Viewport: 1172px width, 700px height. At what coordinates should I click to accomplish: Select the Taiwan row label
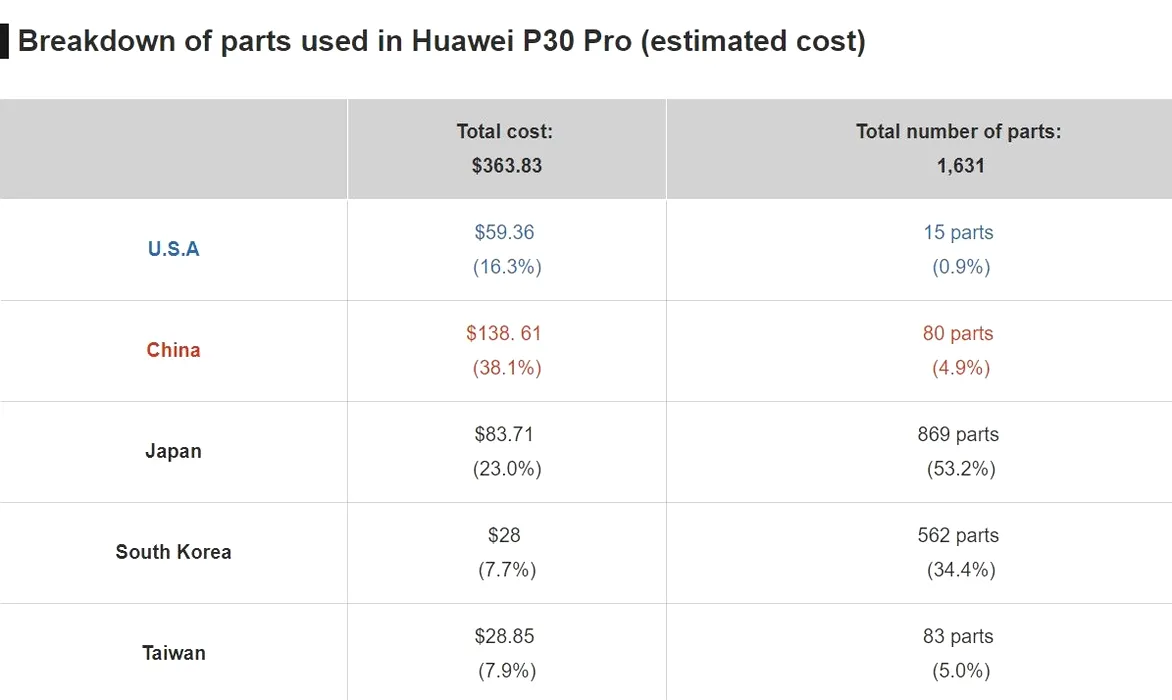173,653
